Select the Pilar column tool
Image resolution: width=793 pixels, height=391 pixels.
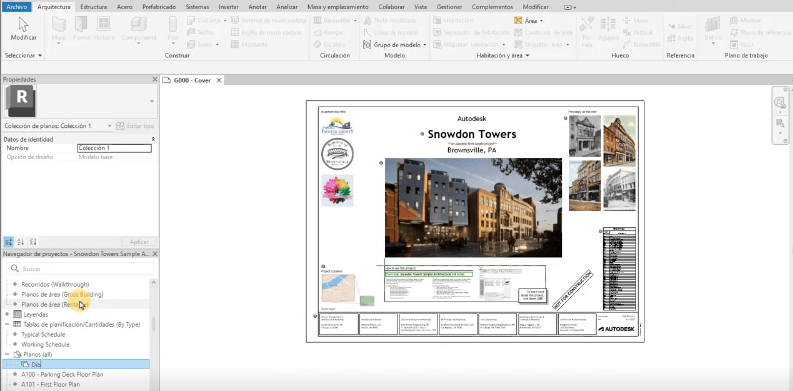pos(172,29)
